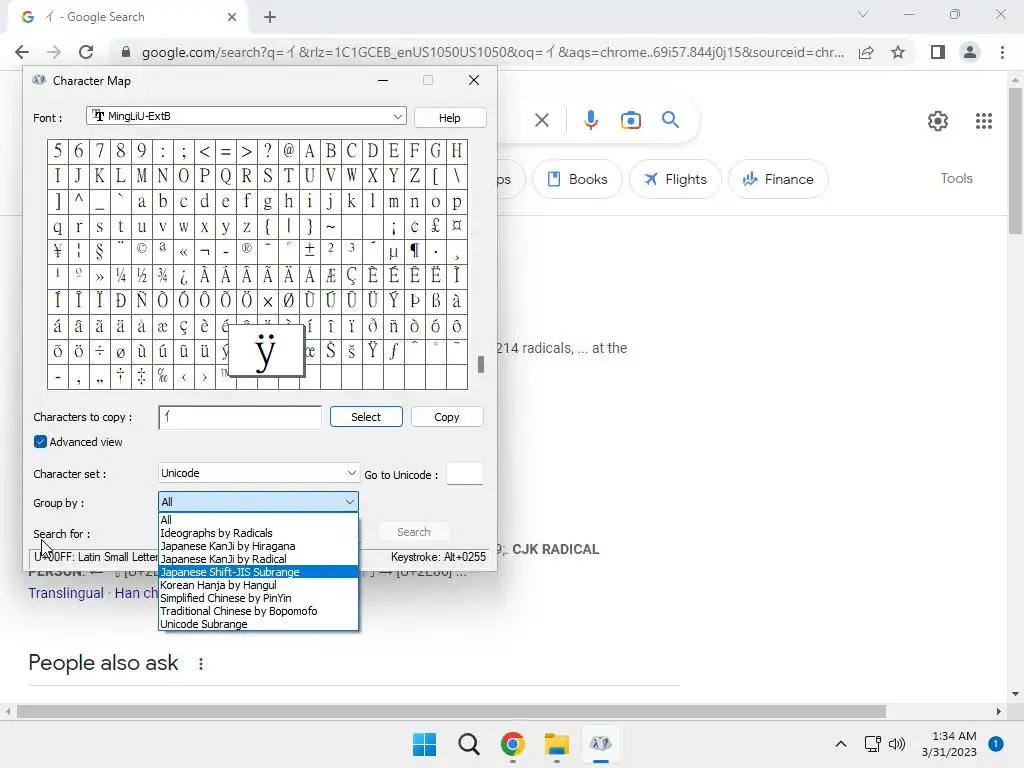
Task: Choose Japanese Kanji by Radical option
Action: pos(258,559)
